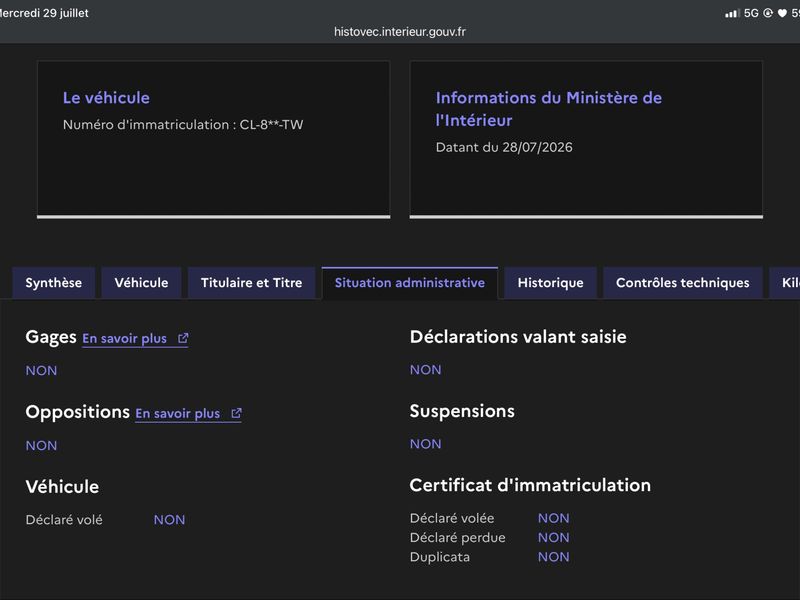The height and width of the screenshot is (600, 800).
Task: Click the Déclaré volé label
Action: pyautogui.click(x=64, y=520)
